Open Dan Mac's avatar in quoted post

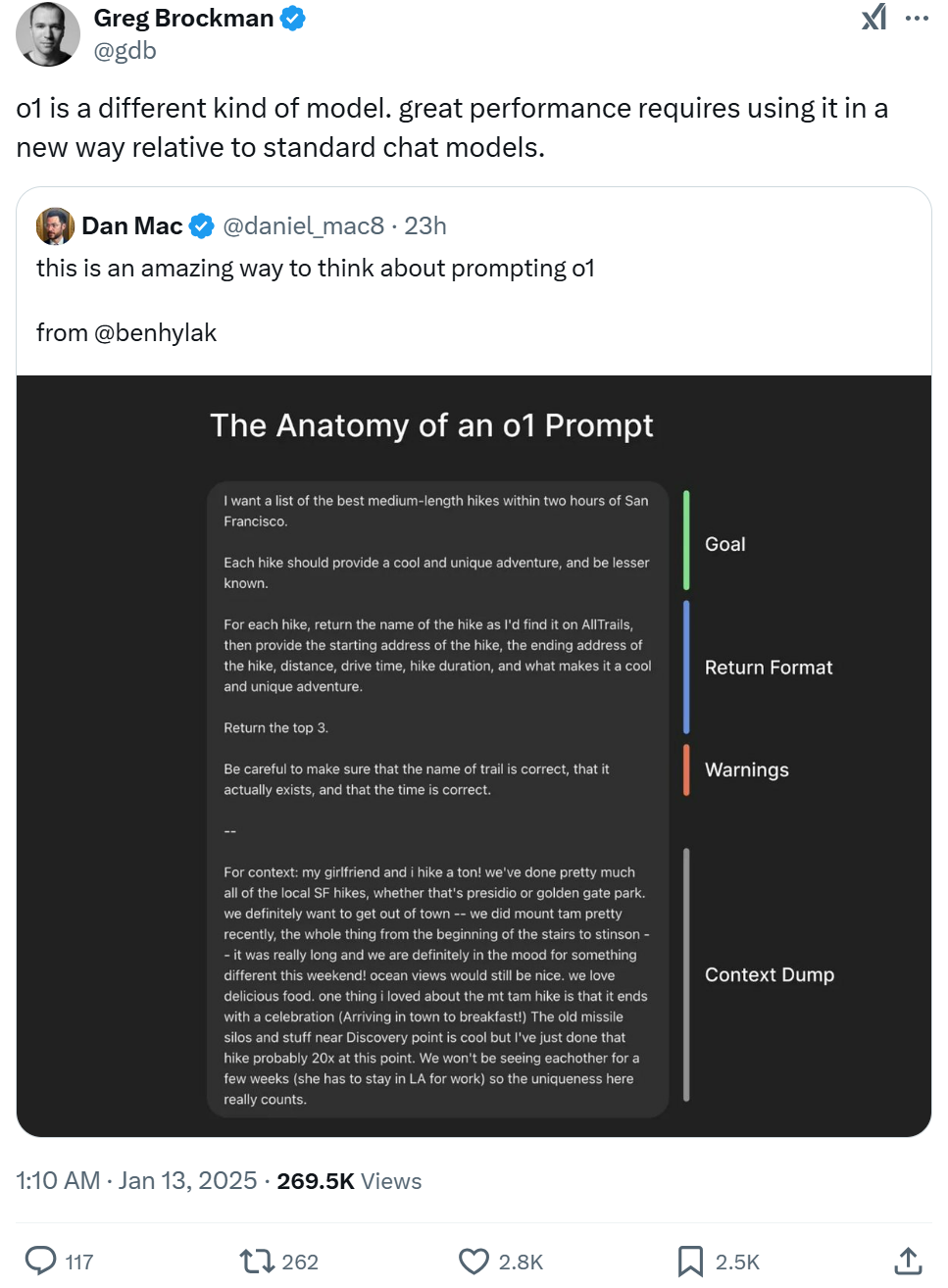click(x=55, y=226)
